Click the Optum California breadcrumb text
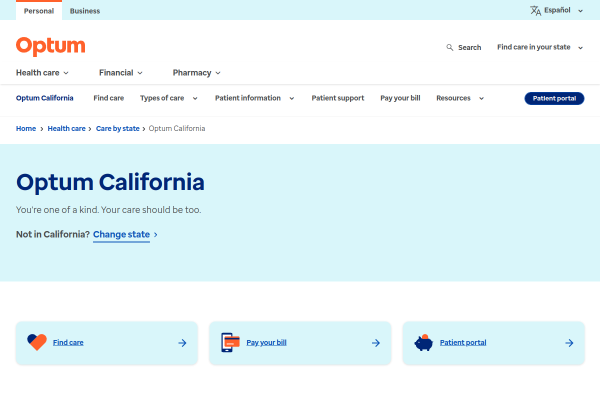The height and width of the screenshot is (400, 600). coord(177,129)
